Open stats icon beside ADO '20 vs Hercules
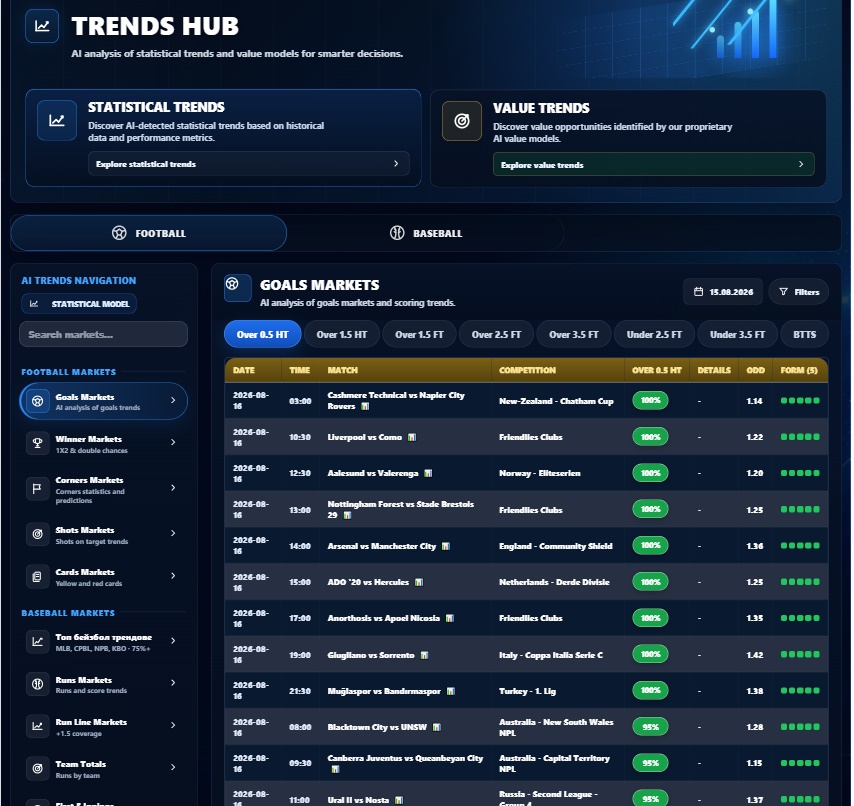Screen dimensions: 854x806 (x=419, y=582)
